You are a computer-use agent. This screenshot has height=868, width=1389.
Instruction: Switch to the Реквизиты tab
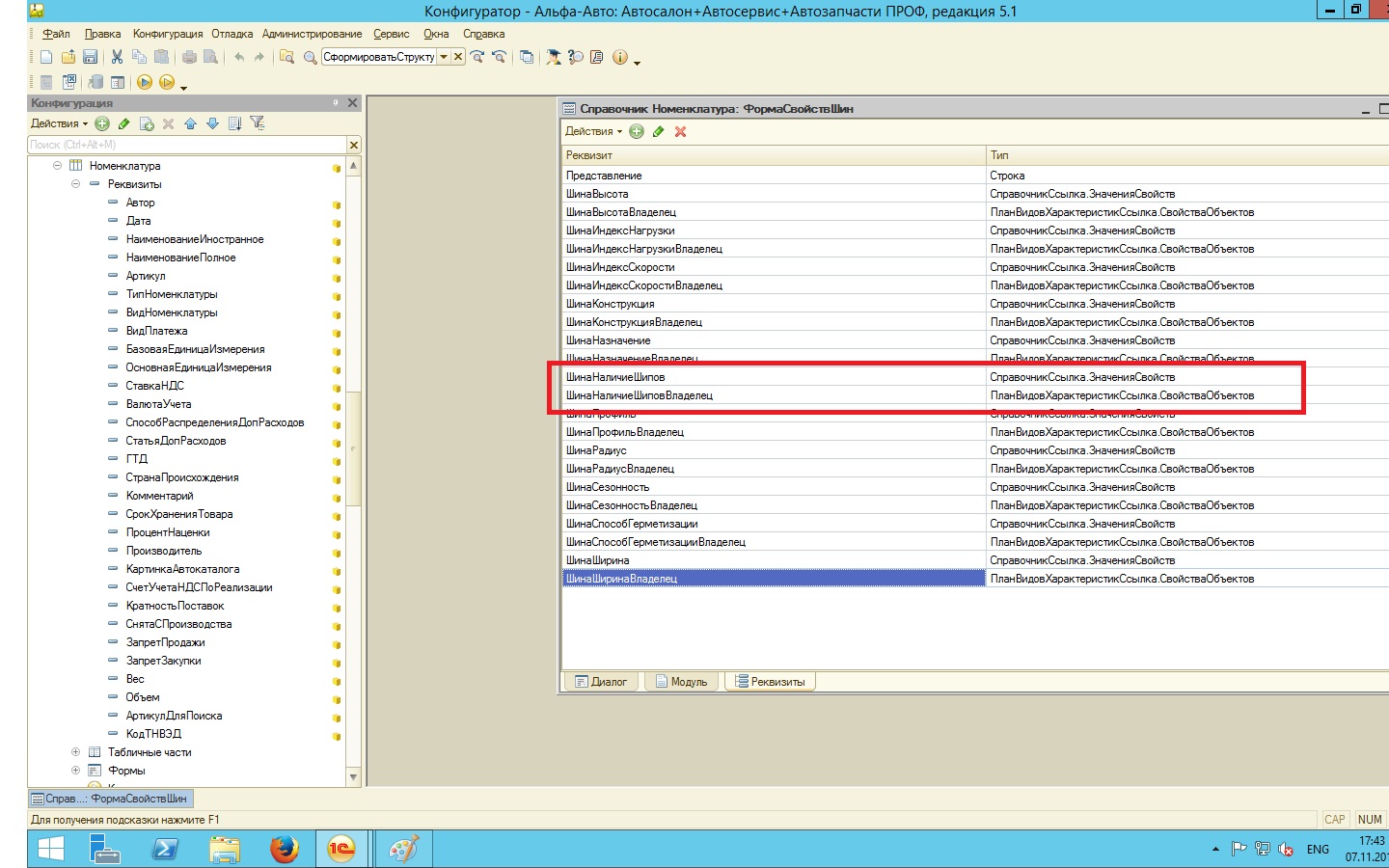tap(771, 682)
